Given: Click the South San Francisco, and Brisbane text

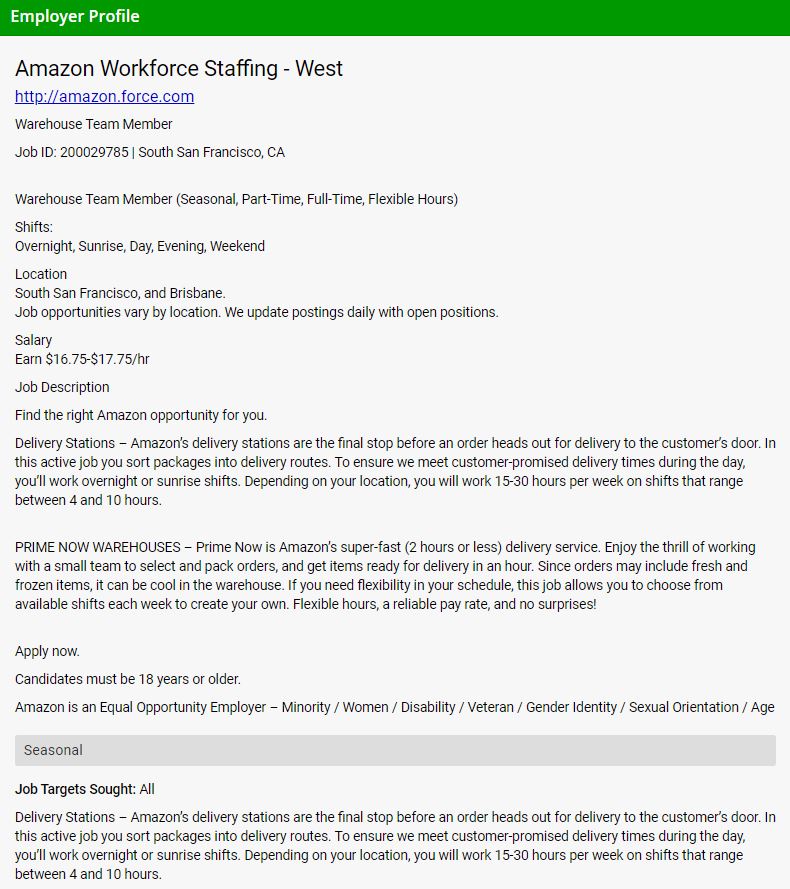Looking at the screenshot, I should pos(120,293).
